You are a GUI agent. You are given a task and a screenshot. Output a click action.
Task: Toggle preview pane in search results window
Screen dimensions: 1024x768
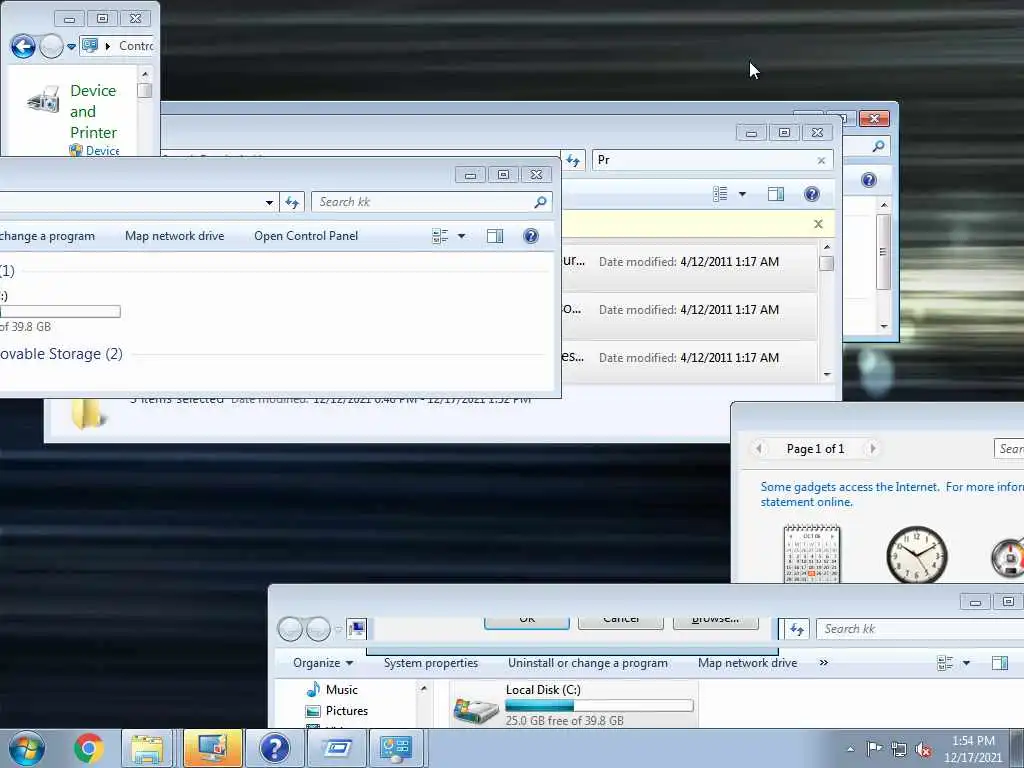(776, 194)
